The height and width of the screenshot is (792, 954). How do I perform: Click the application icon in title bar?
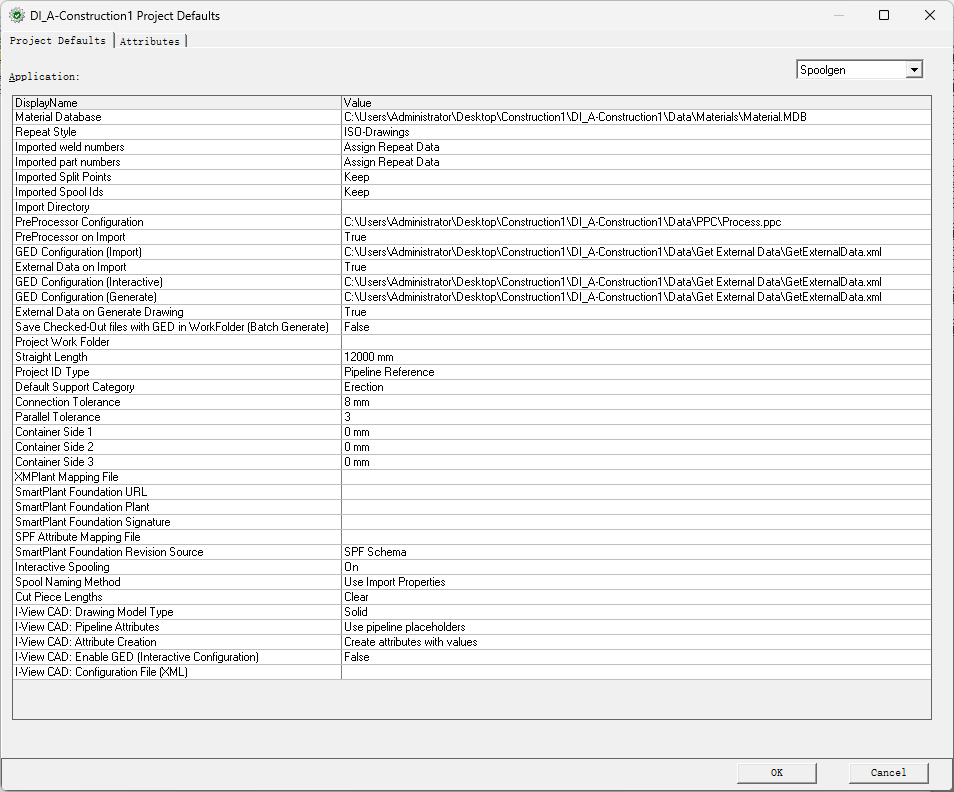17,16
